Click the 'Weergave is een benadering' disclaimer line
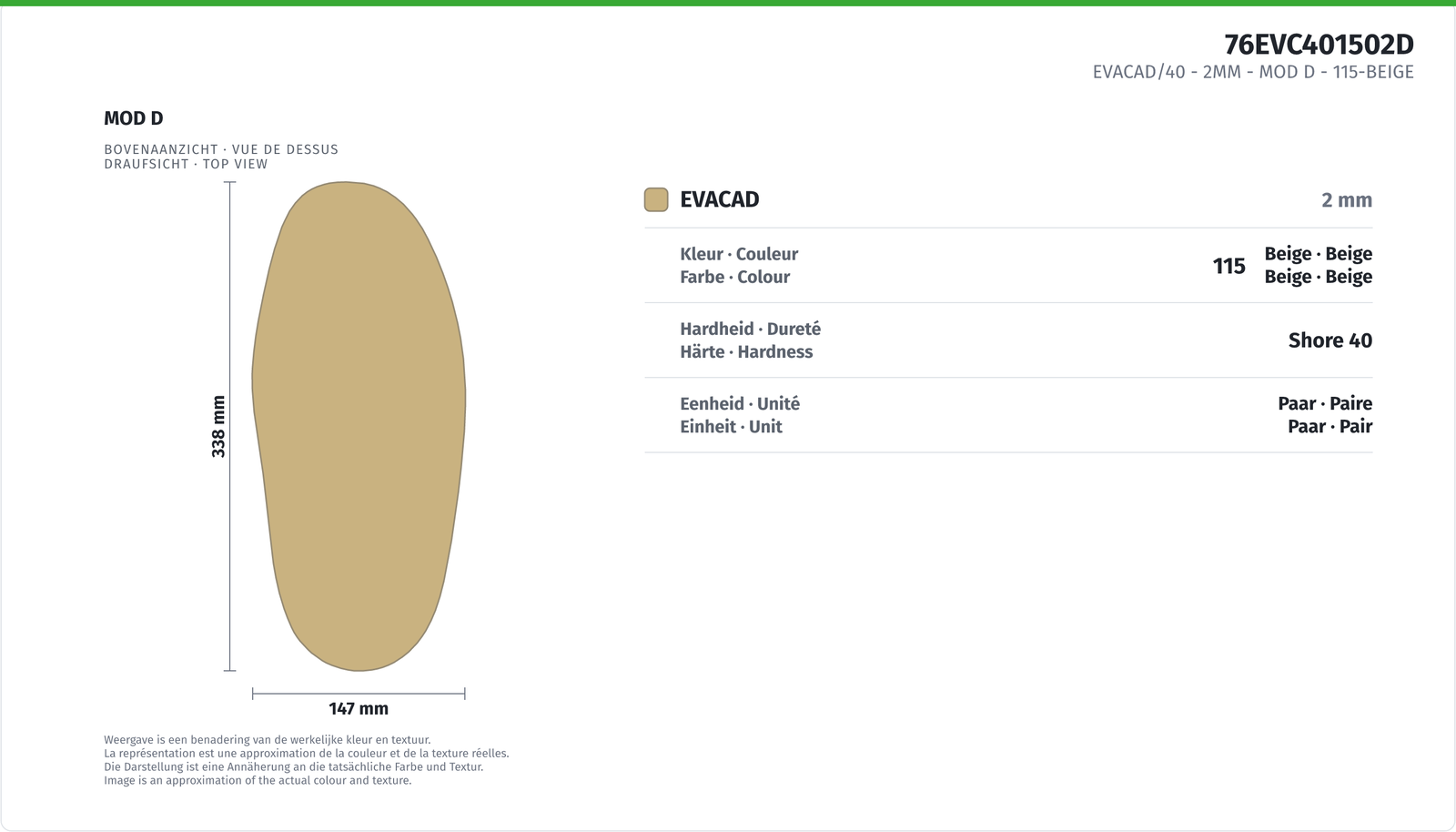Viewport: 1456px width, 832px height. tap(268, 740)
